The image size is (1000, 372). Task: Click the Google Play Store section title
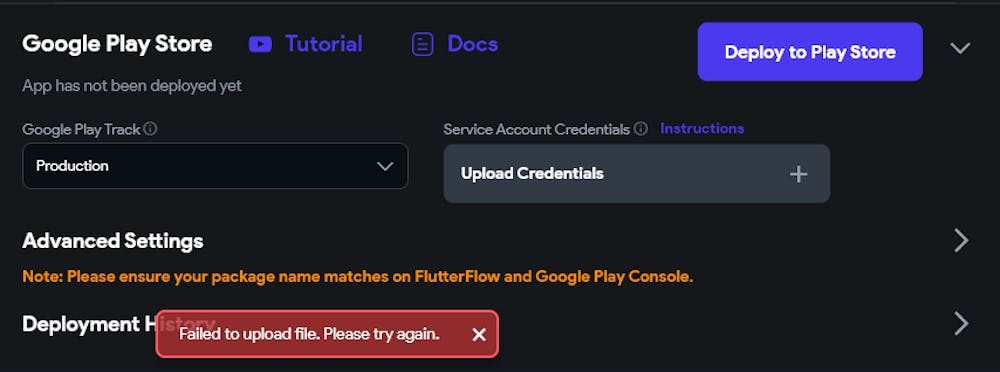tap(117, 44)
